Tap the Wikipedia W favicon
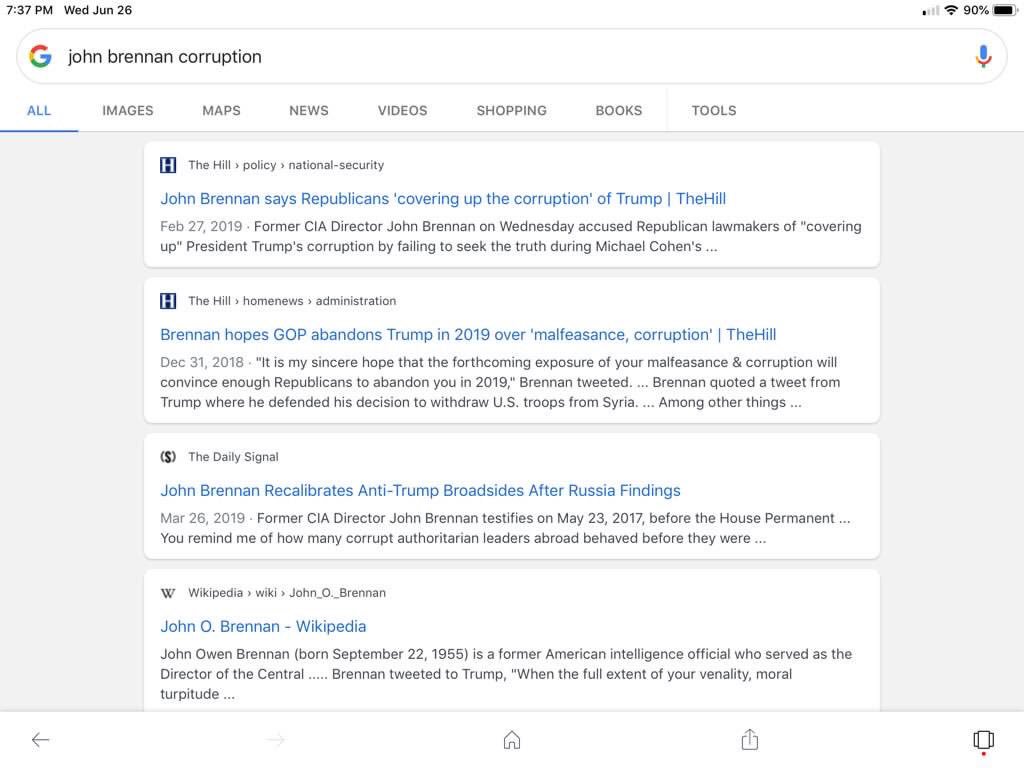 pos(168,593)
